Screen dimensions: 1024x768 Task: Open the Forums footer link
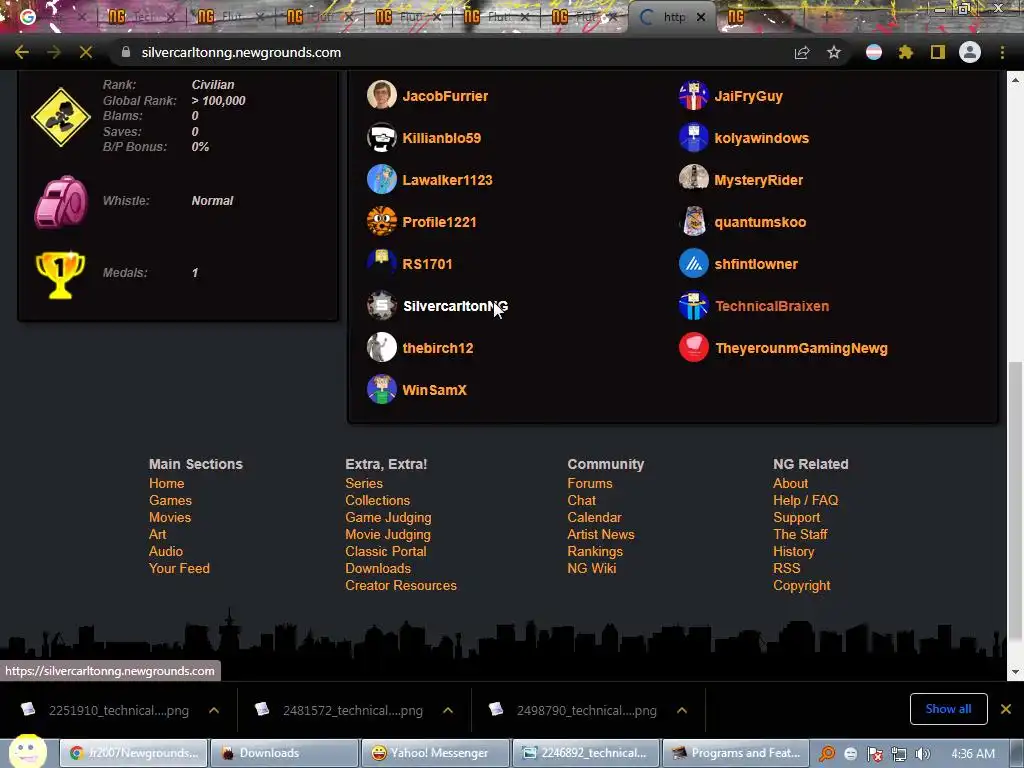(590, 483)
